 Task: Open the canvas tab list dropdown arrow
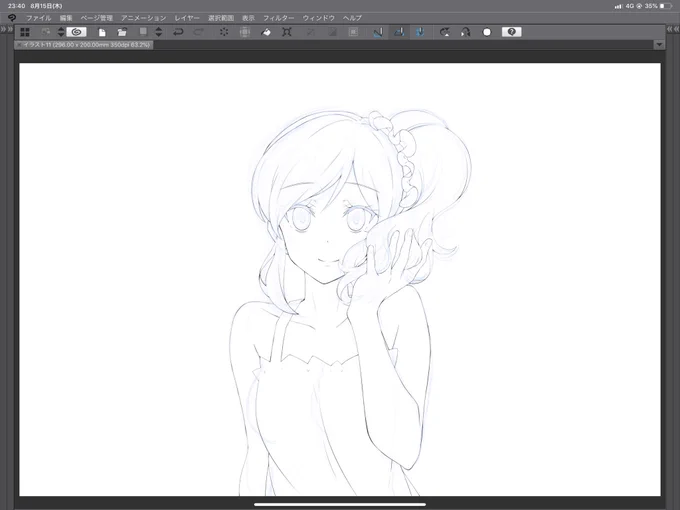click(659, 45)
